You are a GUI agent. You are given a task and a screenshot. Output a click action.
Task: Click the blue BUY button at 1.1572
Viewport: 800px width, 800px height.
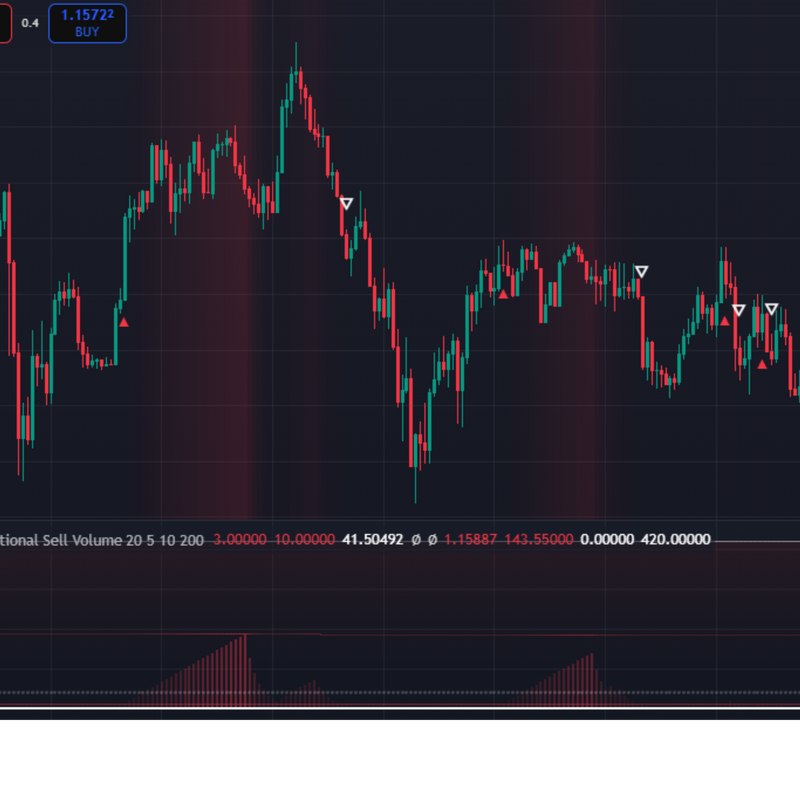87,23
